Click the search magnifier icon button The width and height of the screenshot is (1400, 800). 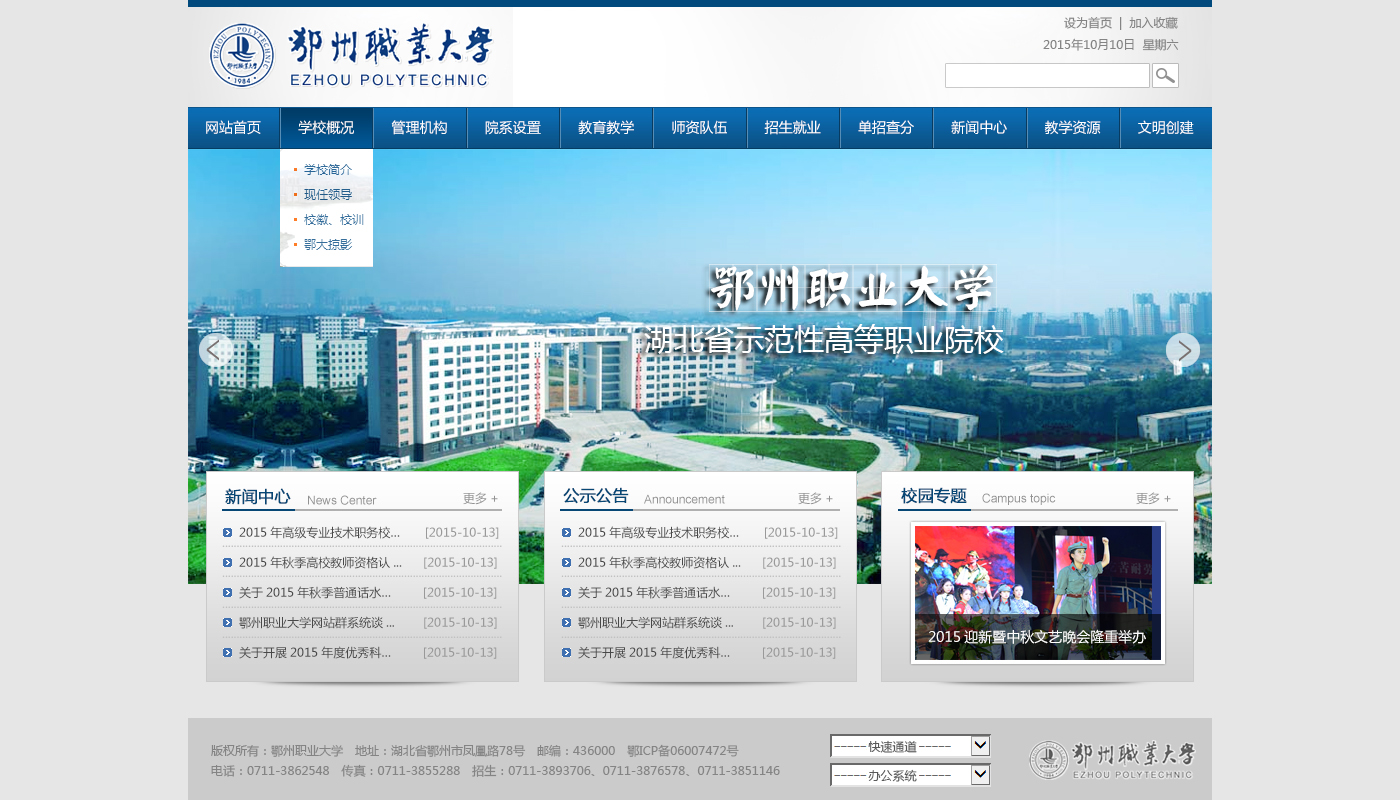click(x=1165, y=76)
